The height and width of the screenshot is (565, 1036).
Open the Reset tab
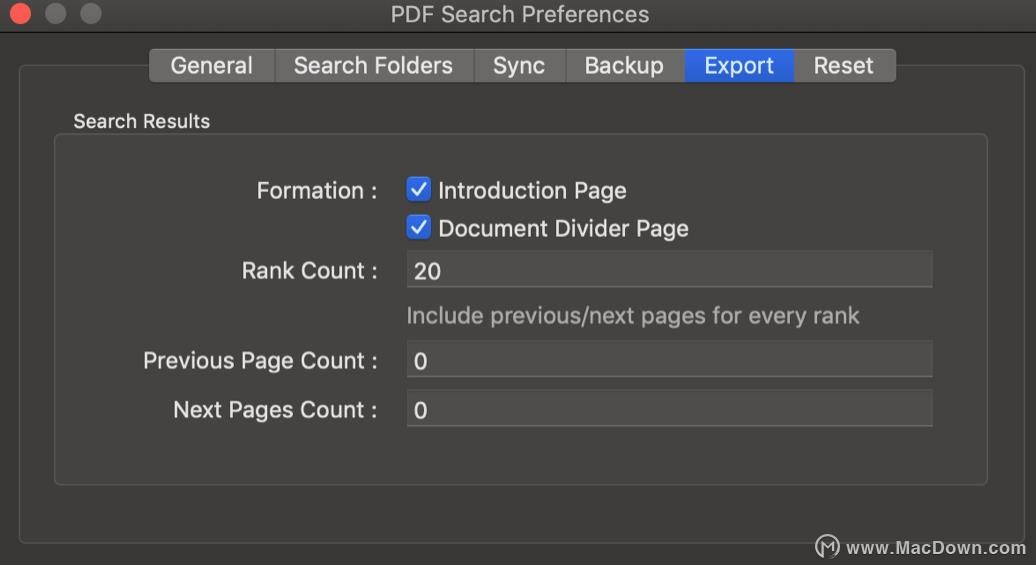844,65
